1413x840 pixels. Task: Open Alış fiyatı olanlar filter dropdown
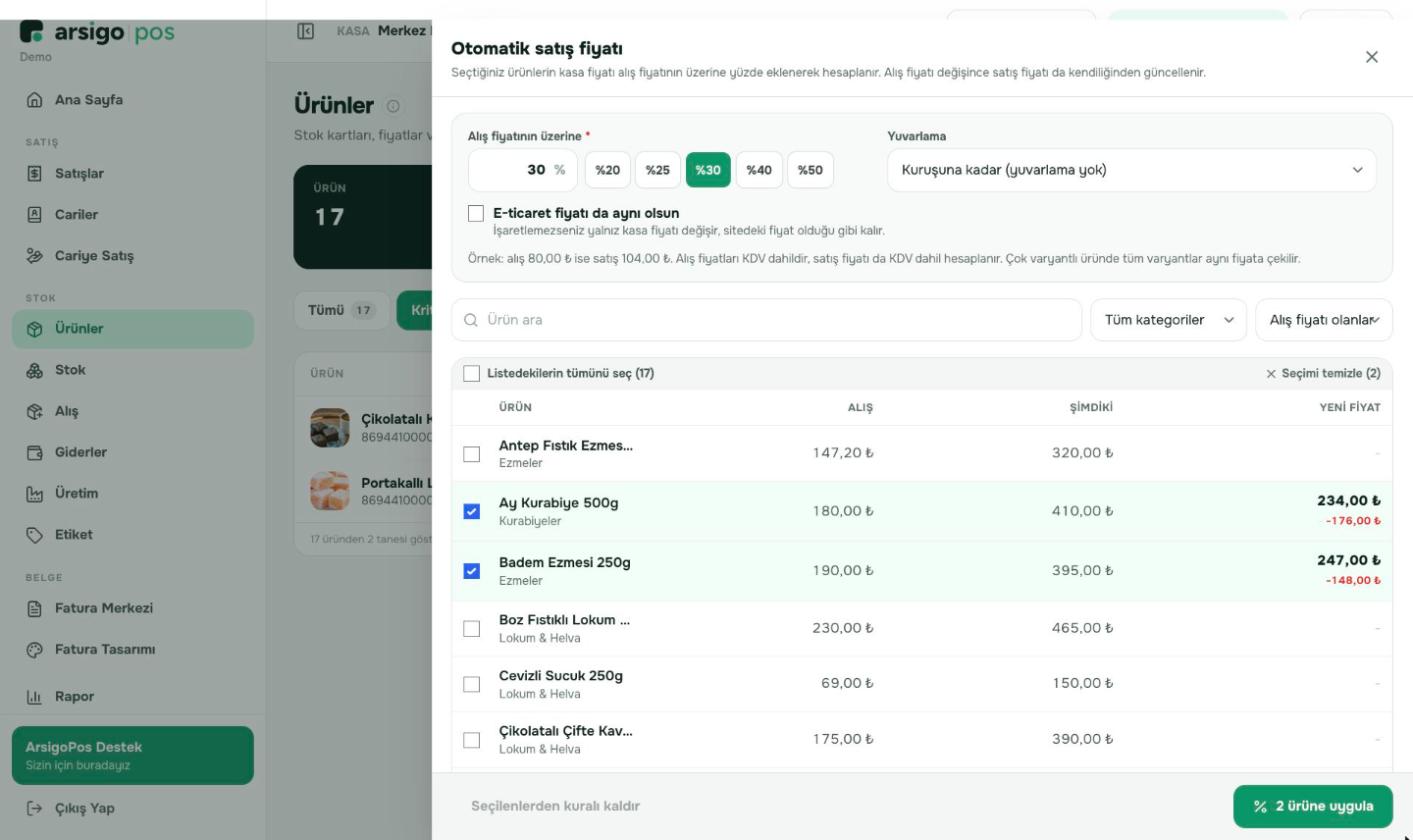click(1324, 320)
